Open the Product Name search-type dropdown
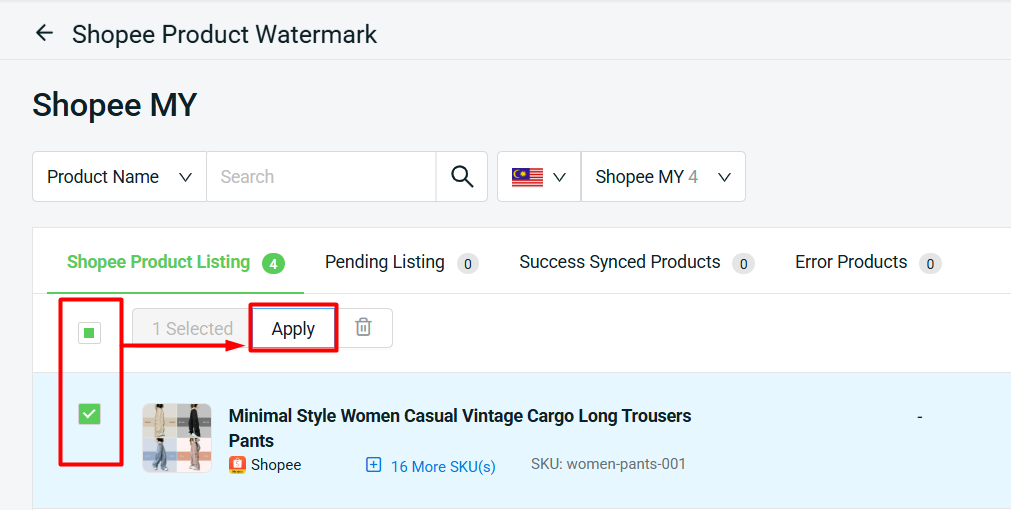Viewport: 1011px width, 510px height. pyautogui.click(x=119, y=177)
